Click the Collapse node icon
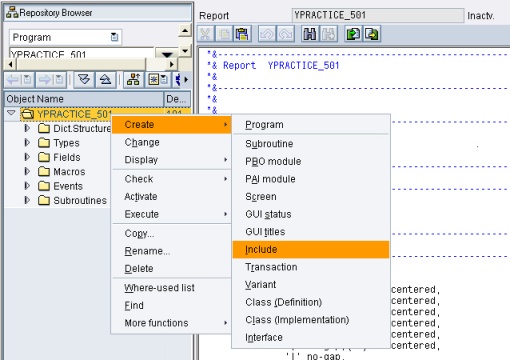Screen dimensions: 510x360 [106, 80]
